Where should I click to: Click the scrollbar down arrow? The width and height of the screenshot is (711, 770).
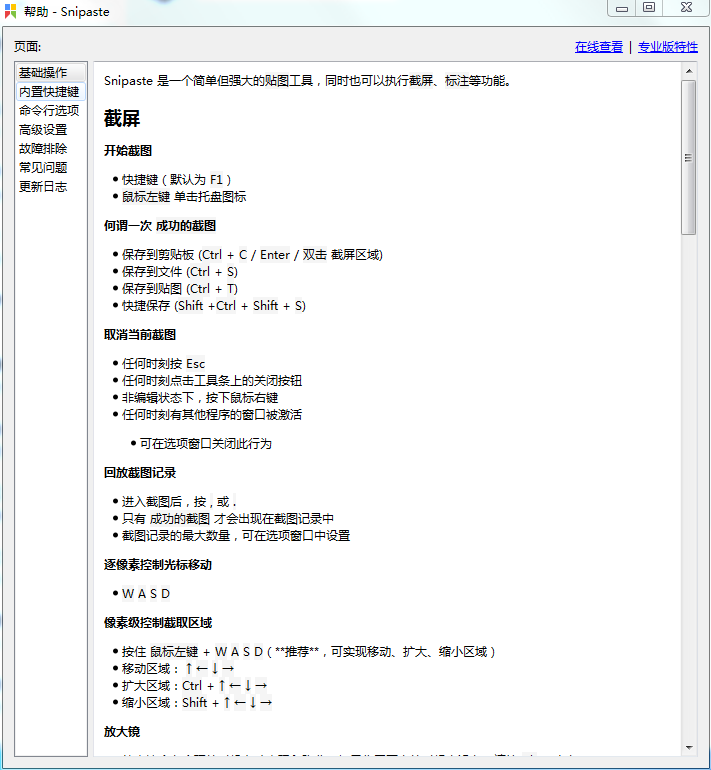(689, 747)
